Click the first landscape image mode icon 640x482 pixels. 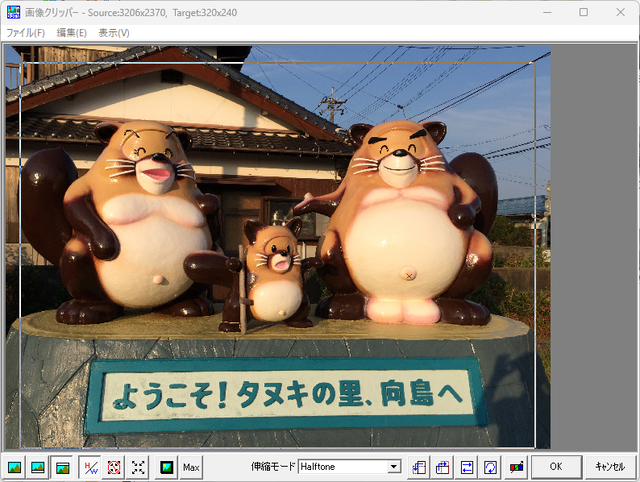pyautogui.click(x=14, y=467)
